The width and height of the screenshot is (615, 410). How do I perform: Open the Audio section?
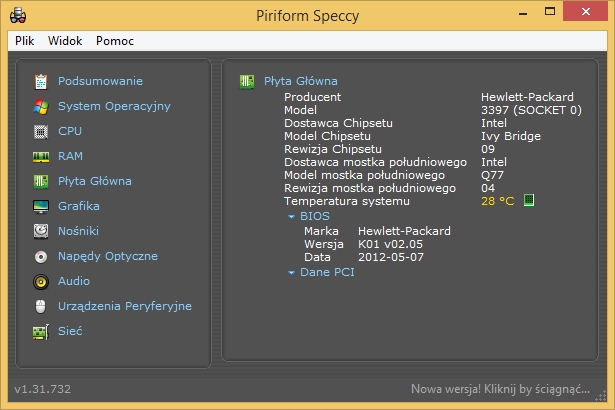tap(74, 281)
